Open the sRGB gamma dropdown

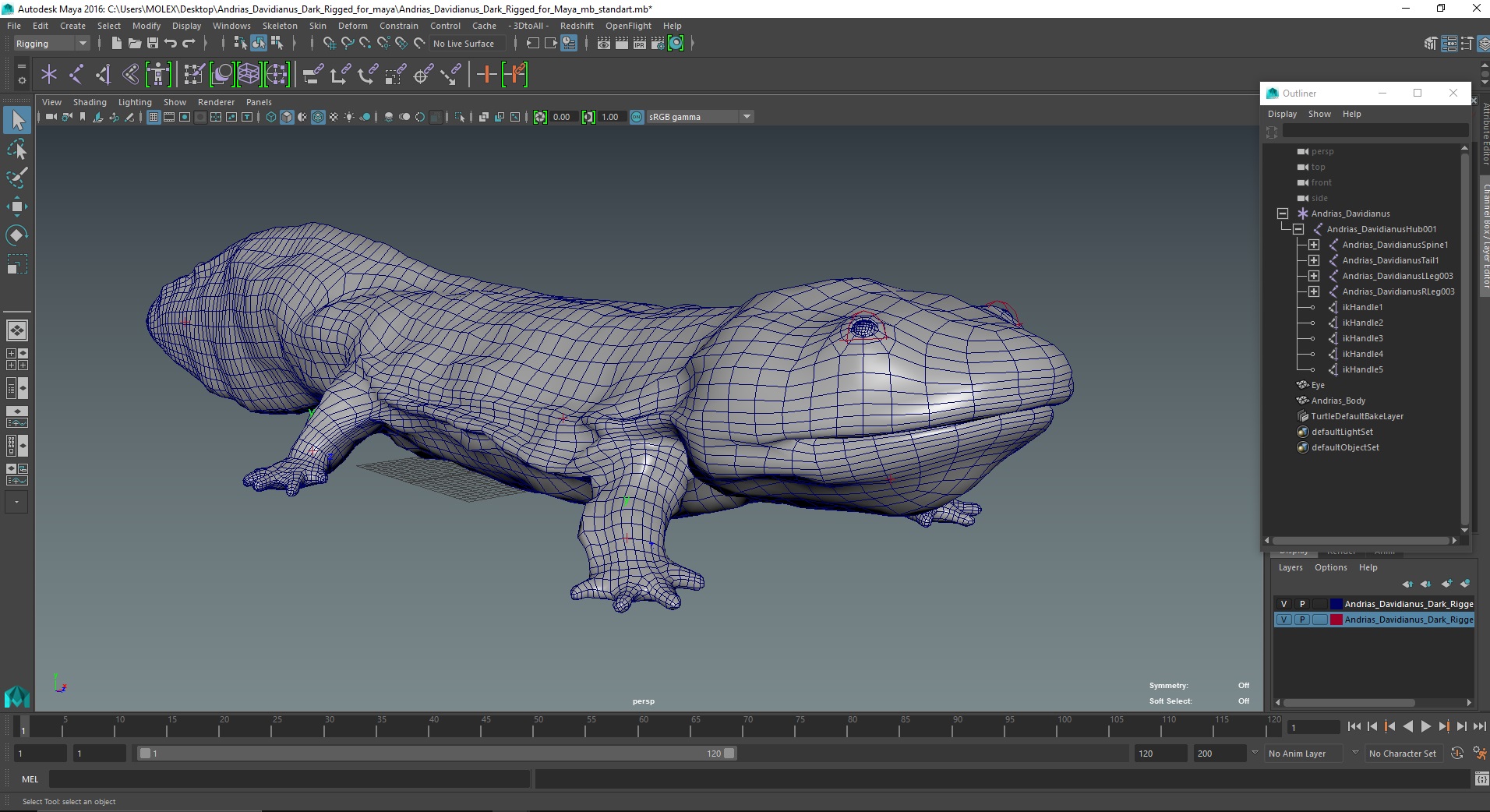700,117
